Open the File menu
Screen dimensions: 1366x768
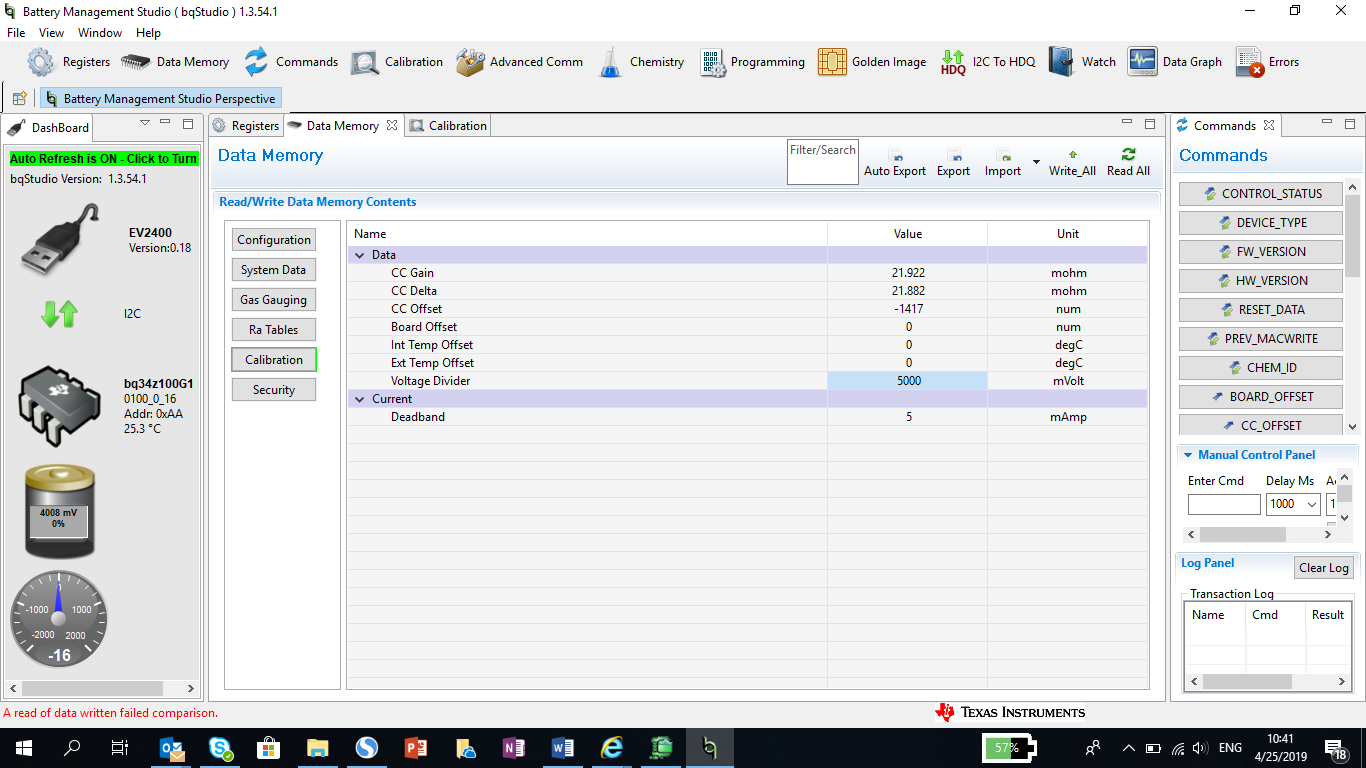pyautogui.click(x=16, y=33)
